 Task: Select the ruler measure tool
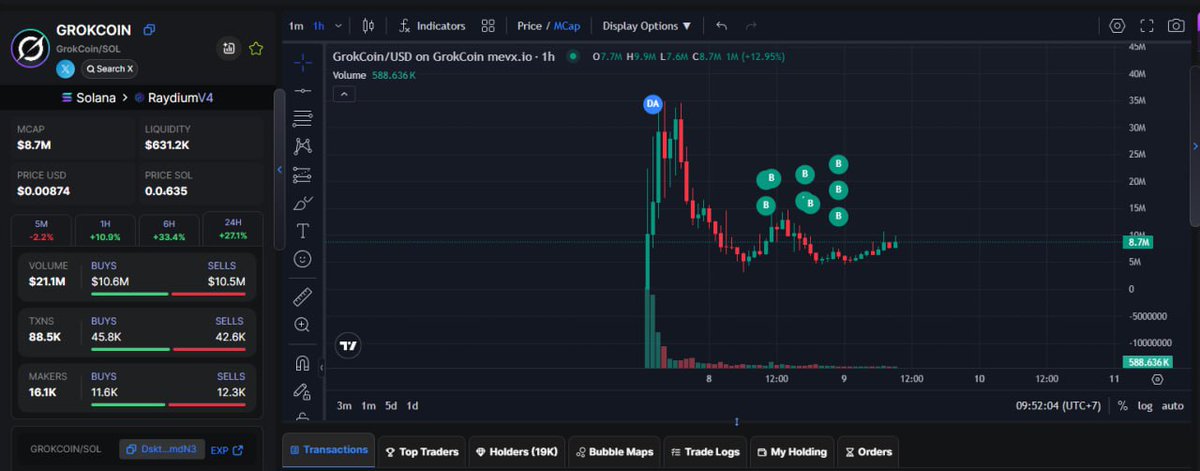point(303,297)
